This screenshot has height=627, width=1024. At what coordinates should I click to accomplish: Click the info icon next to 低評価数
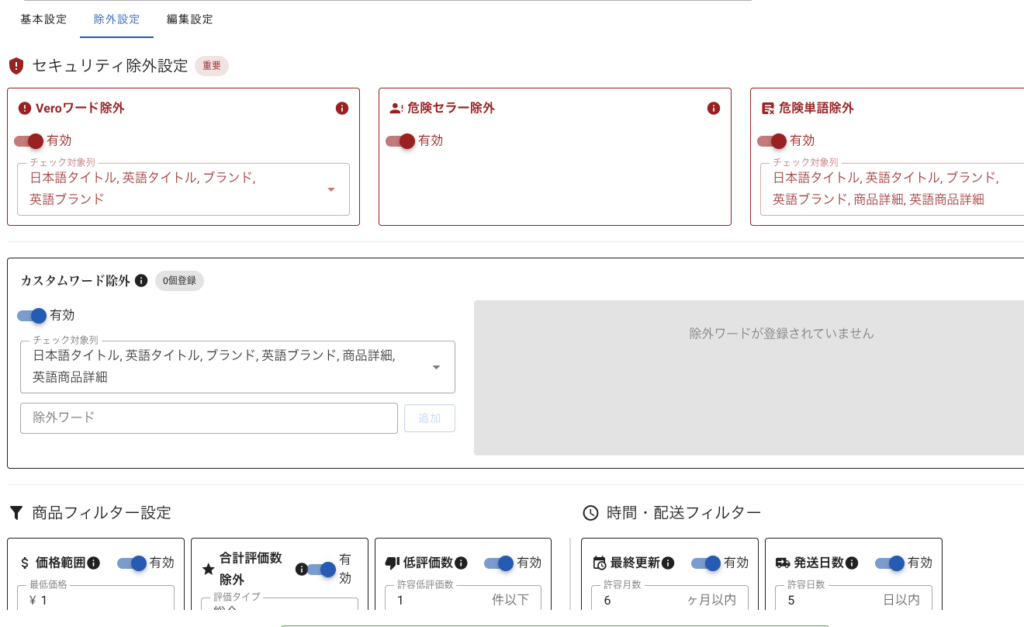pos(461,563)
